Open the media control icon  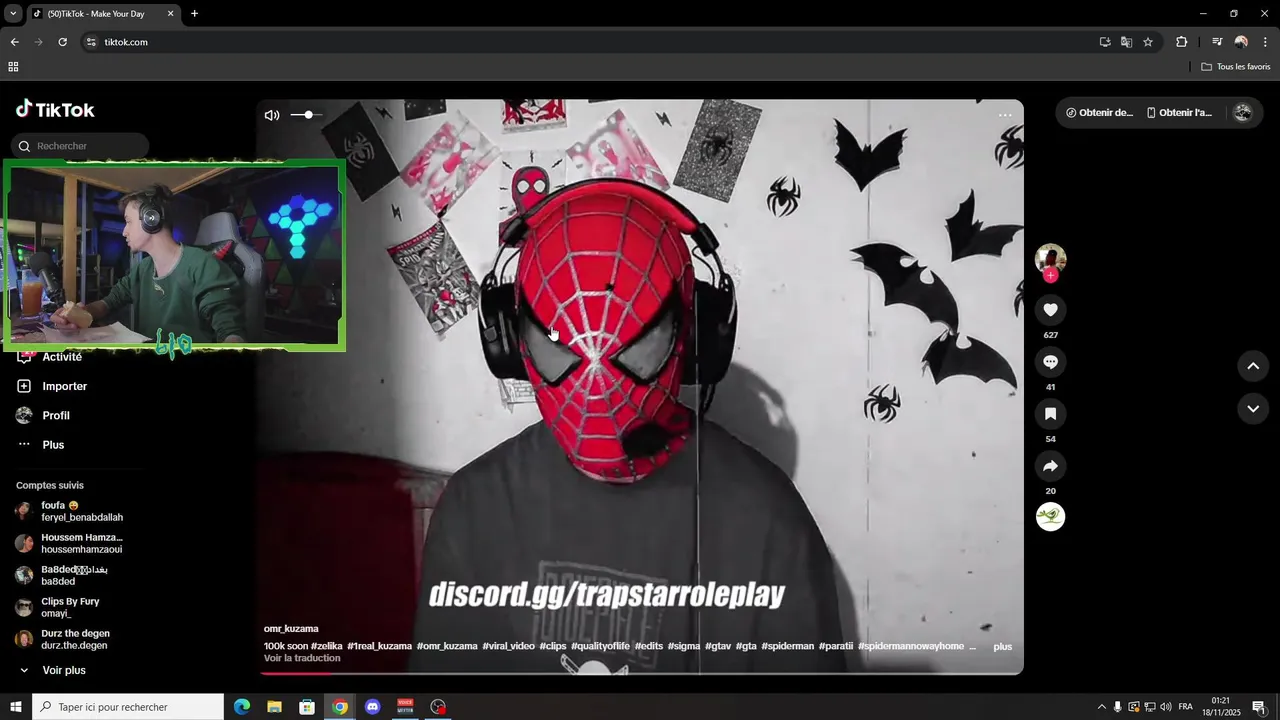pos(1217,42)
